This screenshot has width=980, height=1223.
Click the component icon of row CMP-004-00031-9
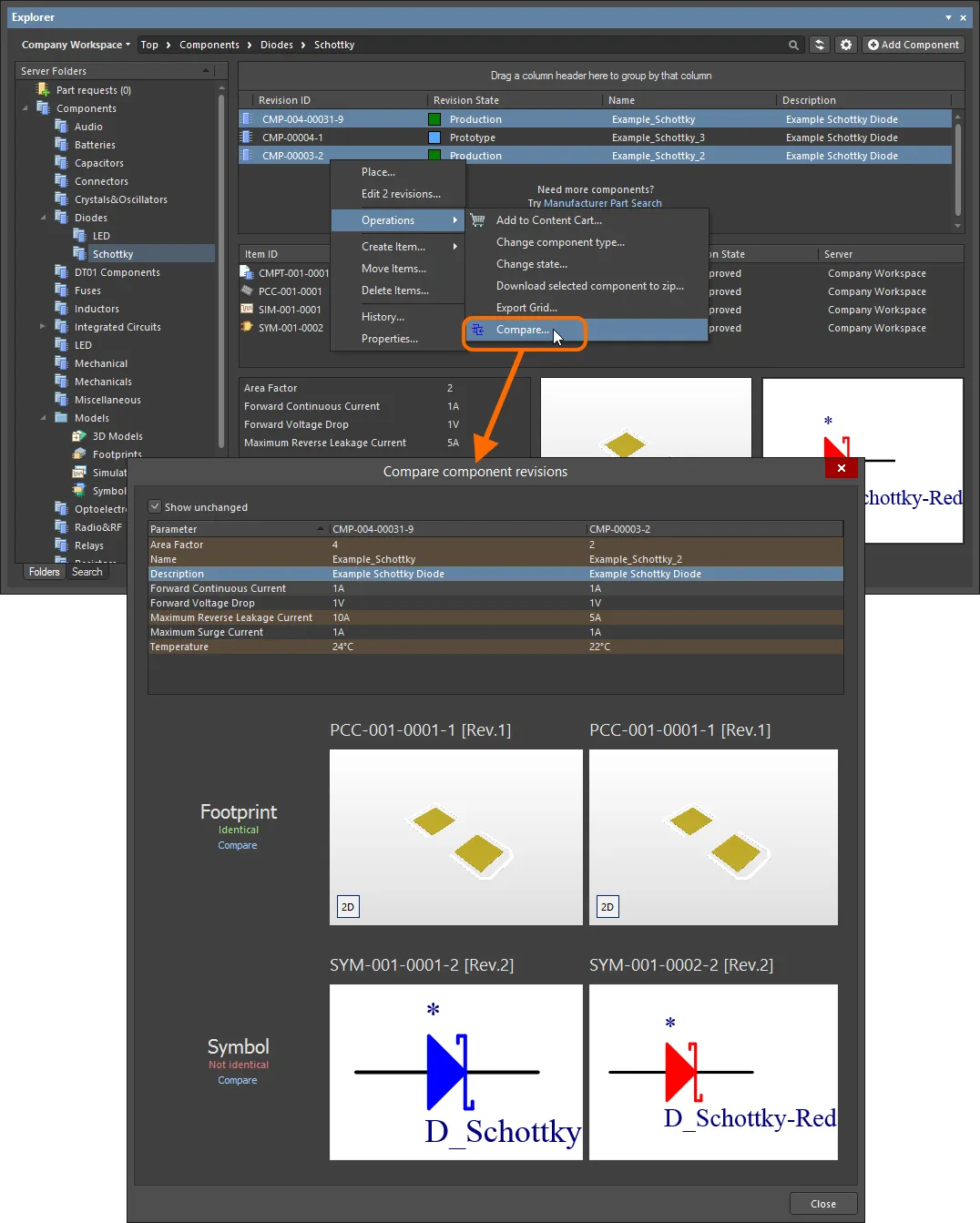(x=246, y=118)
